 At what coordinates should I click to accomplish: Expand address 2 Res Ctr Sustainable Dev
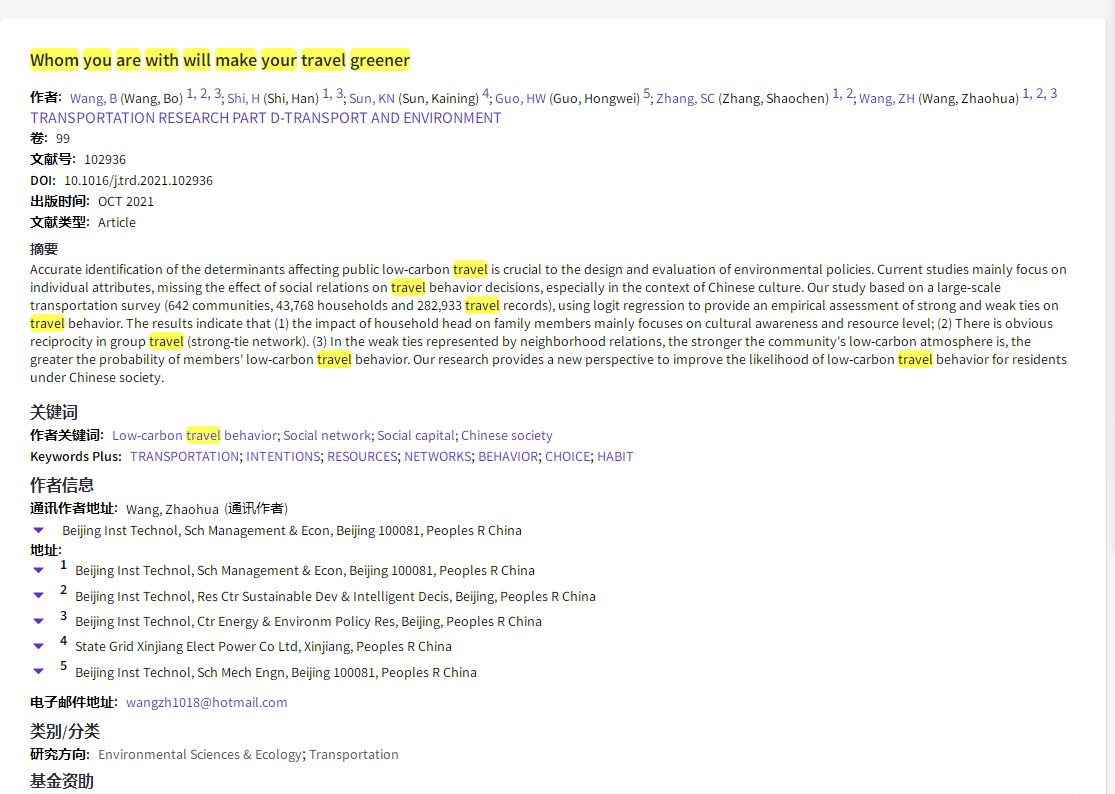tap(39, 595)
